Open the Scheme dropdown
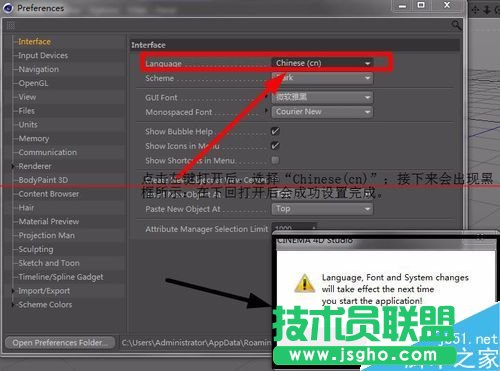This screenshot has height=371, width=500. click(x=322, y=78)
